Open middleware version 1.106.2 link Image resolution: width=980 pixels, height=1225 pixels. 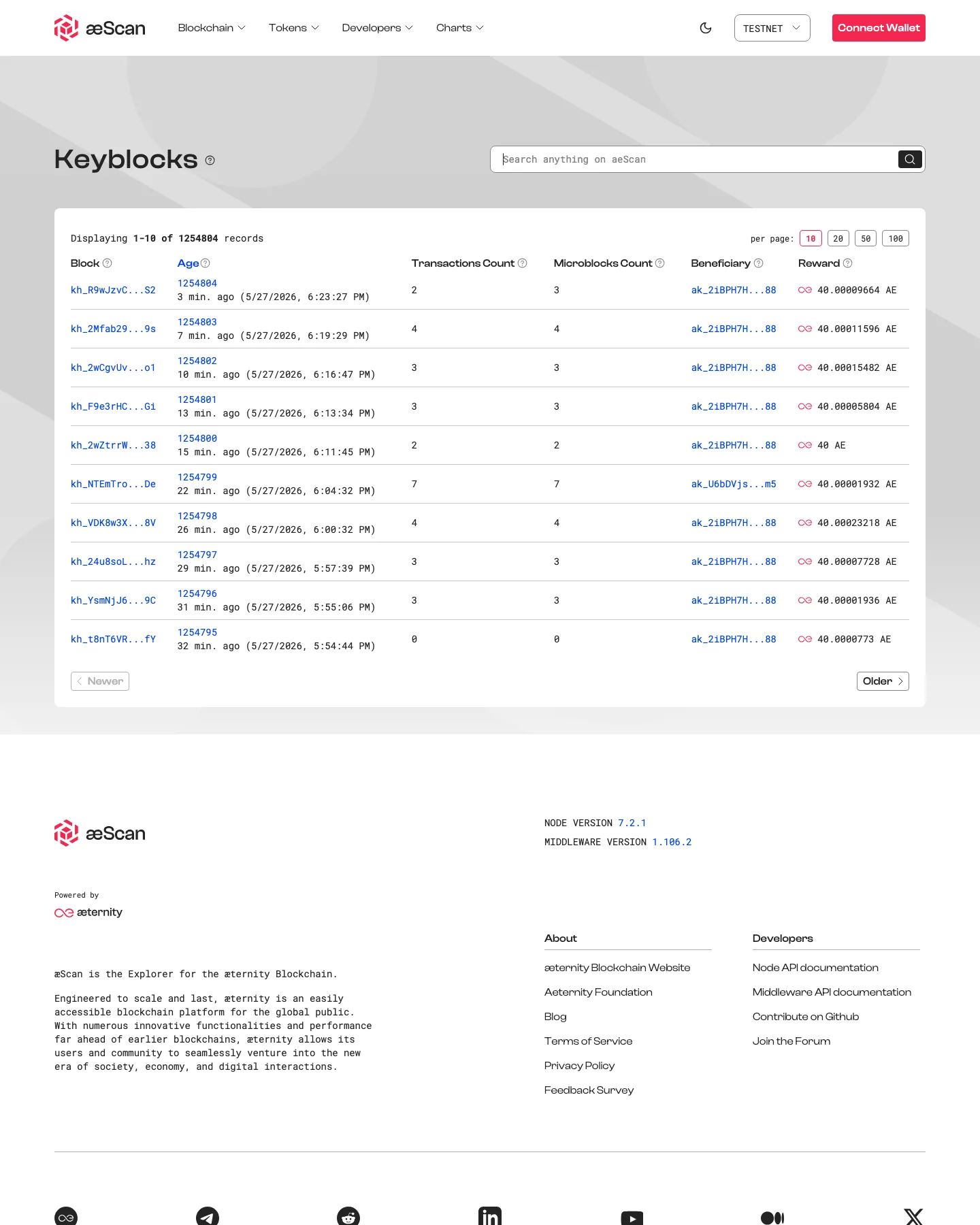click(672, 842)
